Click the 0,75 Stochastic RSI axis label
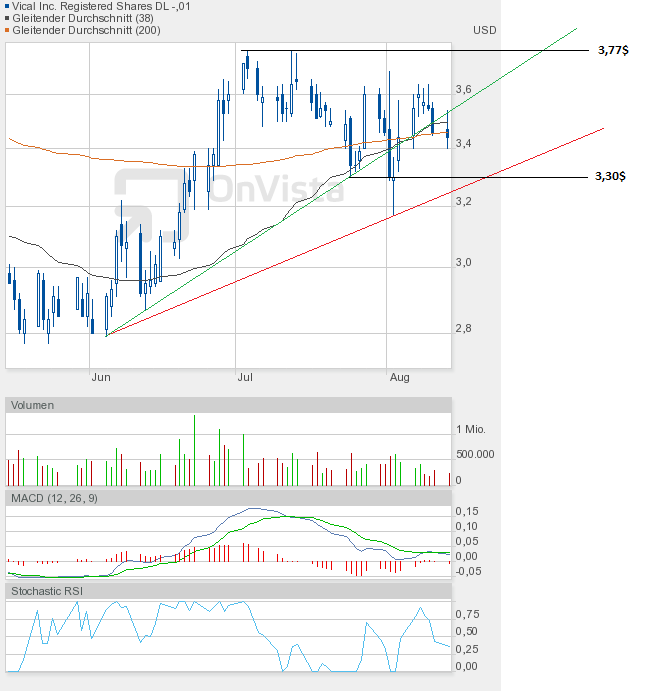Image resolution: width=660 pixels, height=691 pixels. coord(467,614)
